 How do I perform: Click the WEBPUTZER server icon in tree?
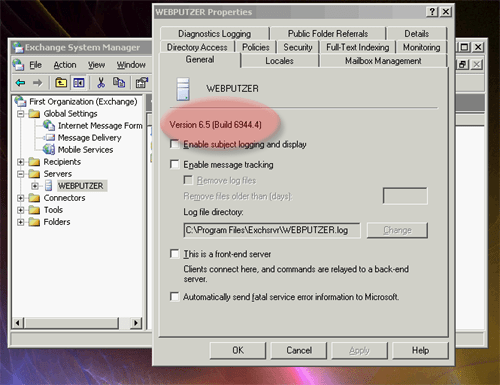click(49, 186)
